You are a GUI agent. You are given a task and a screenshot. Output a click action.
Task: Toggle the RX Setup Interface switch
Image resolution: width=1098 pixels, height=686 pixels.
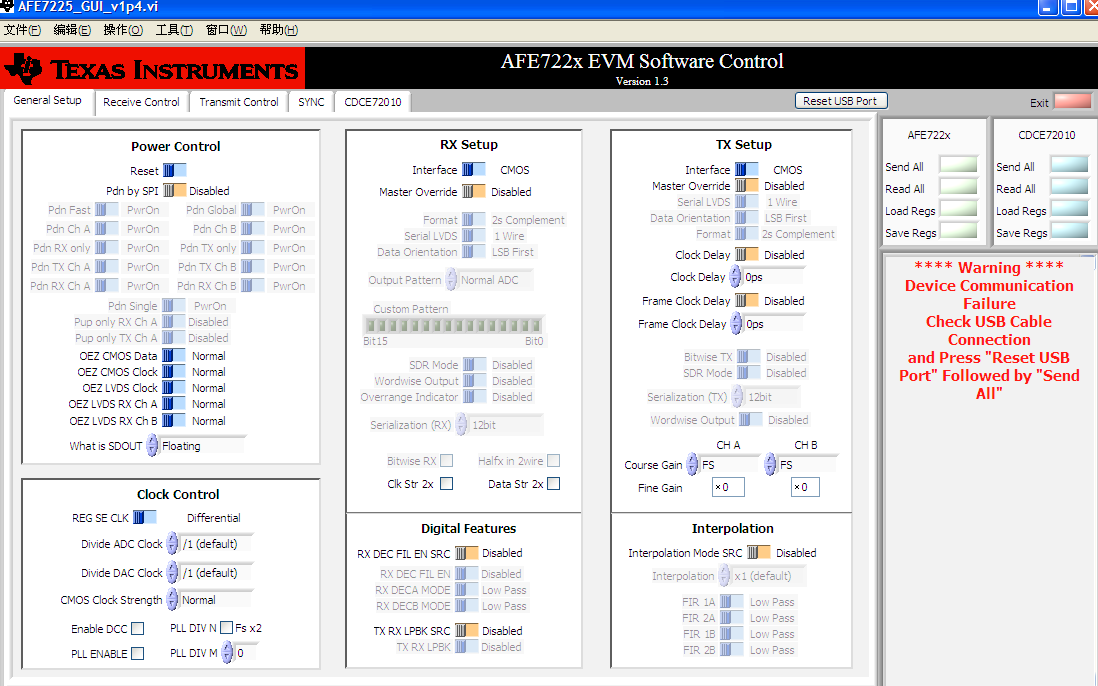pos(473,169)
